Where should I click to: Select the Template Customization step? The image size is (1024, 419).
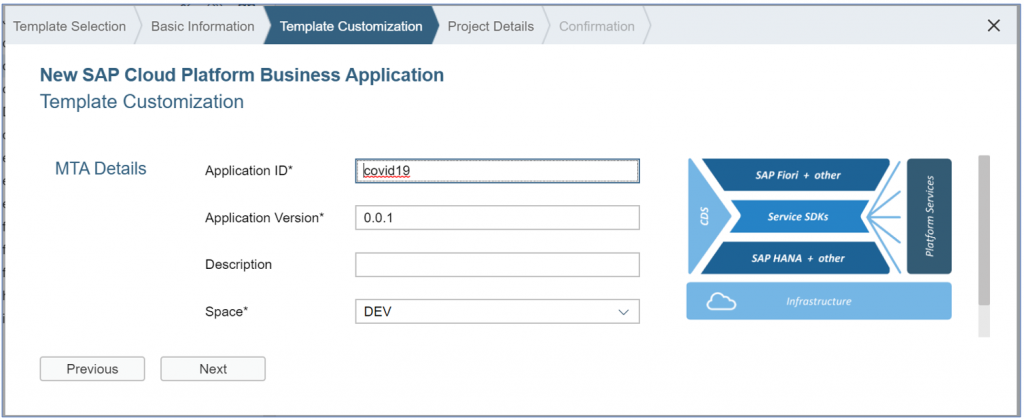tap(351, 26)
